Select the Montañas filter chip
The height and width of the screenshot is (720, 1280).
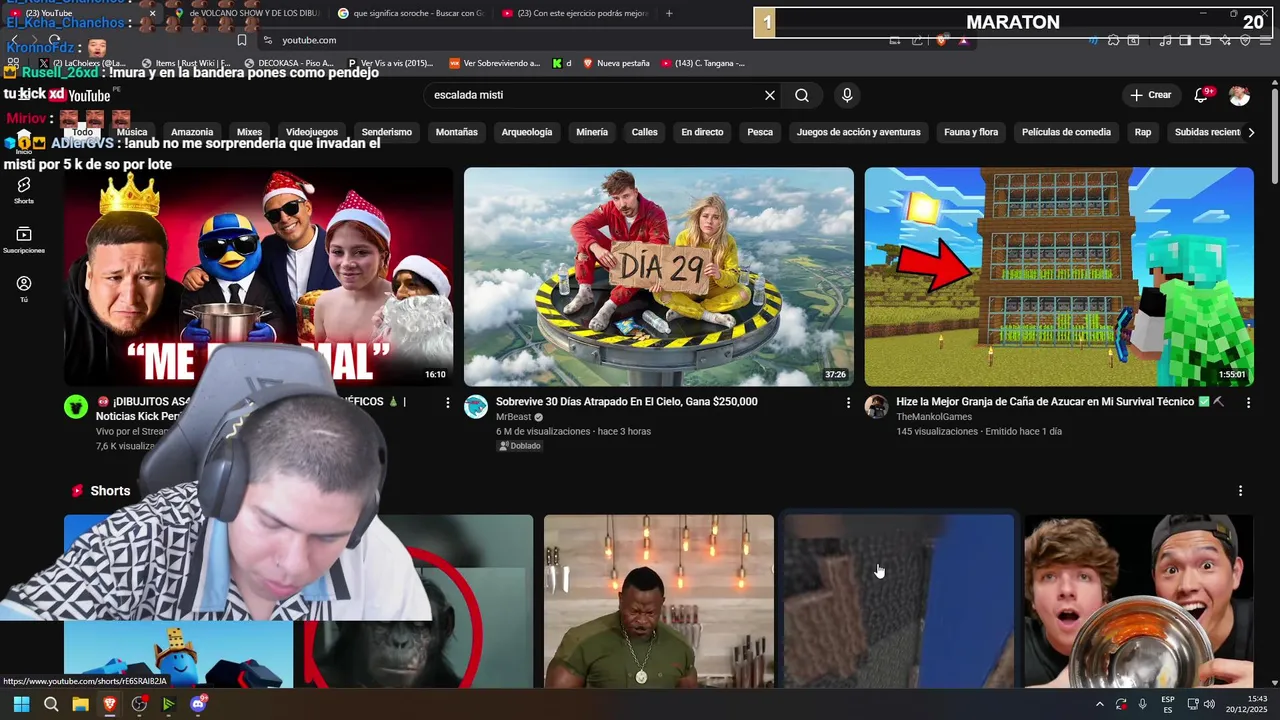tap(457, 132)
